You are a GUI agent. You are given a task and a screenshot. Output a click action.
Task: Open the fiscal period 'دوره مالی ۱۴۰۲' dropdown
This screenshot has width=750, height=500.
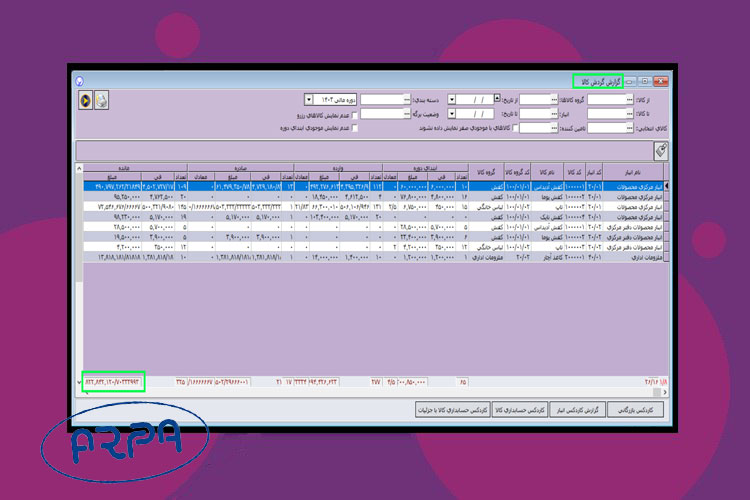pyautogui.click(x=308, y=100)
